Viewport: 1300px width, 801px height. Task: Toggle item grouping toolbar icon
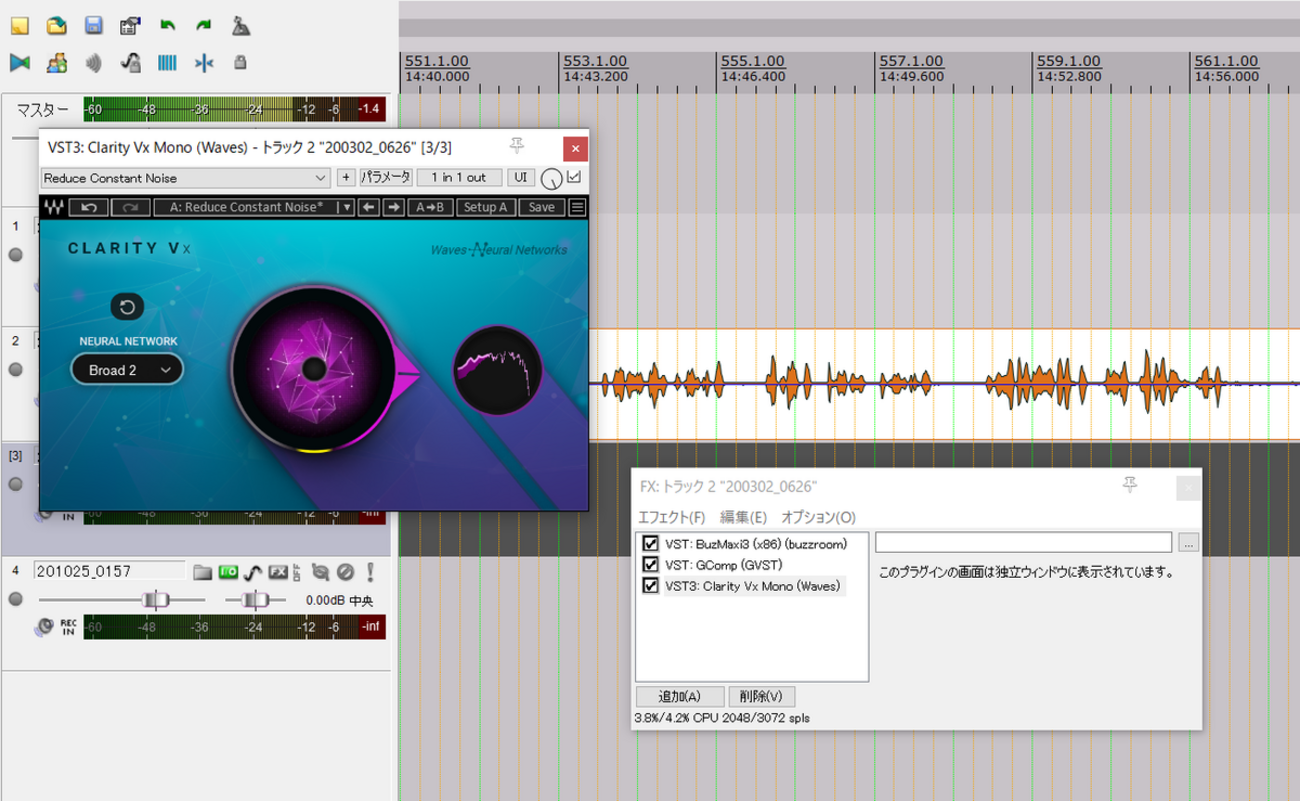57,63
